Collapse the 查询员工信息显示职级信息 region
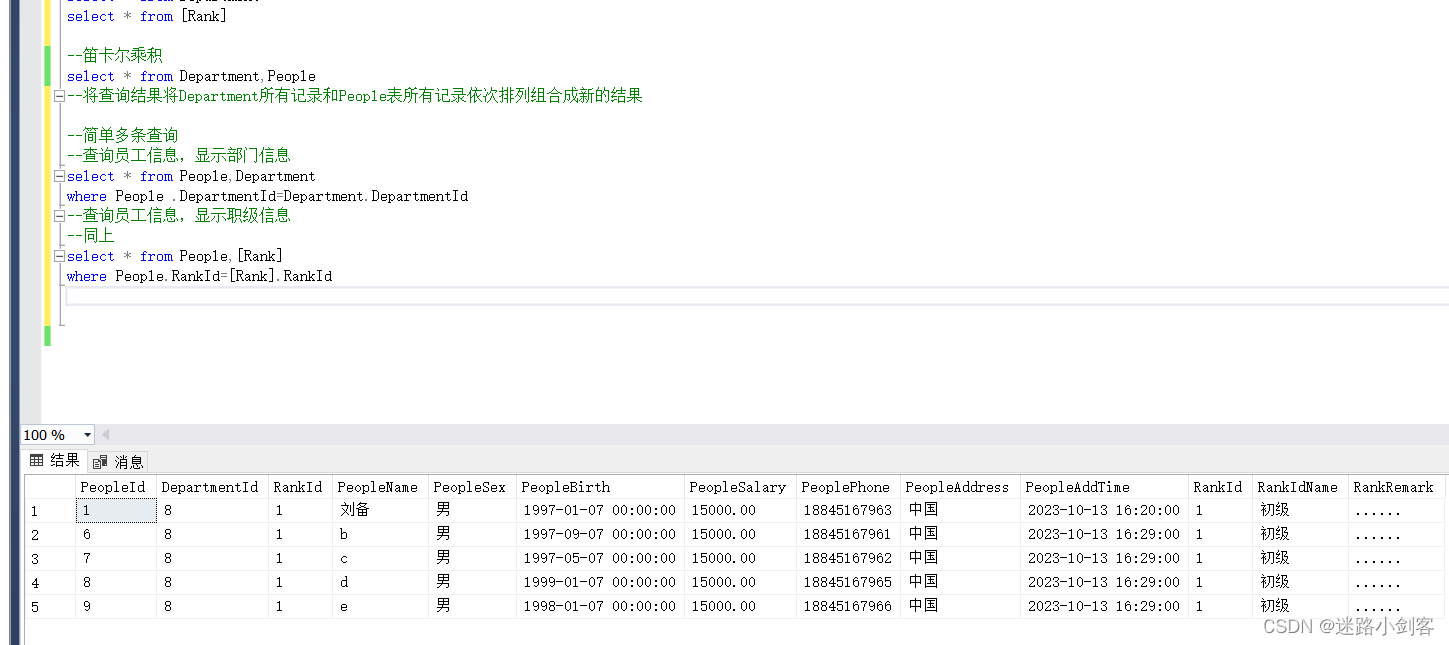Screen dimensions: 1449x645 click(x=58, y=215)
